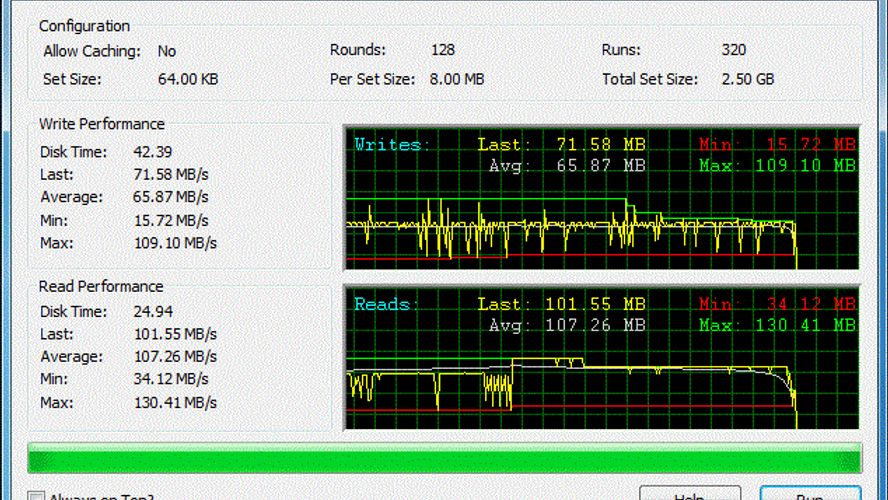Click the Set Size value 64.00 KB
This screenshot has width=888, height=500.
point(188,78)
